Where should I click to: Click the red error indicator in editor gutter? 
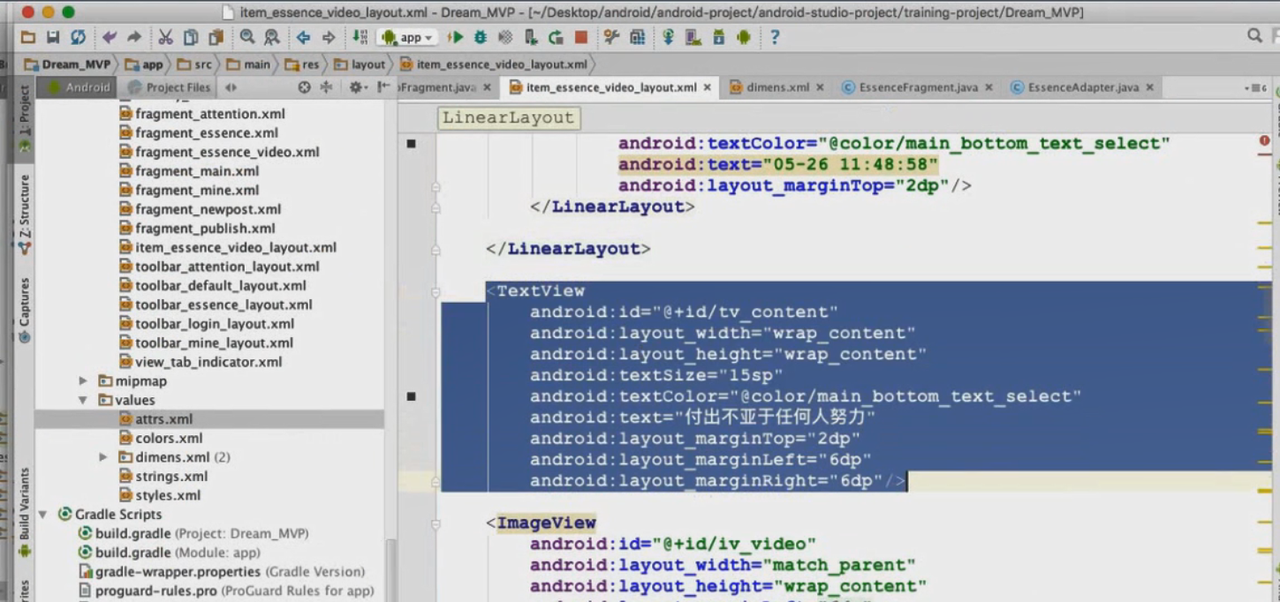tap(1264, 142)
